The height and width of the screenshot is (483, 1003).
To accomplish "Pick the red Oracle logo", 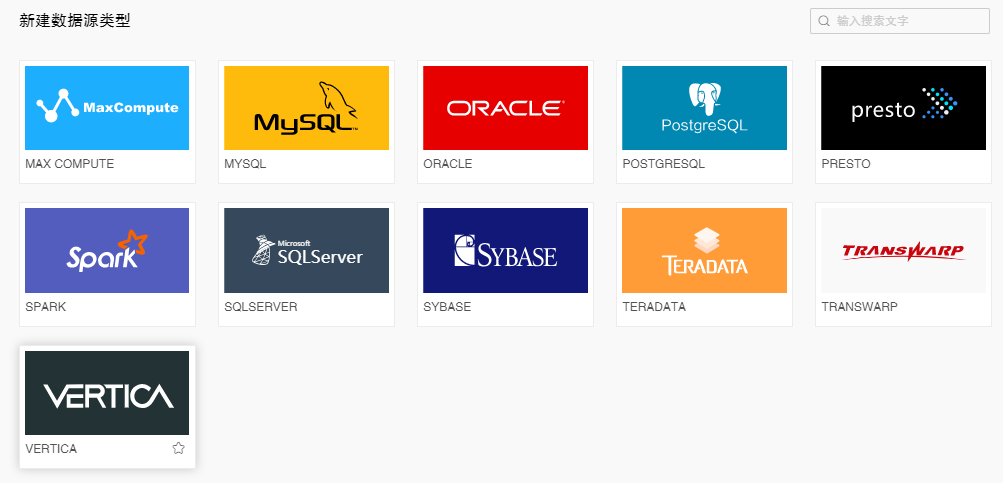I will click(x=505, y=107).
